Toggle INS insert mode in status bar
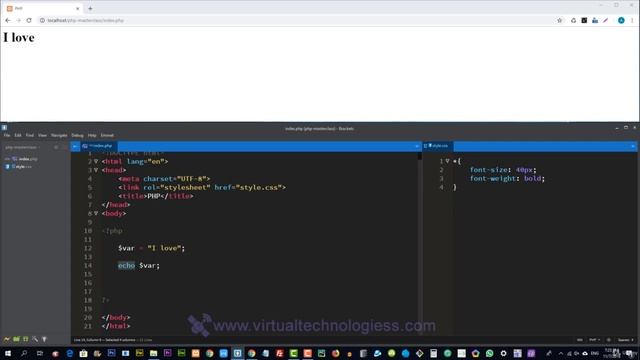 (580, 340)
